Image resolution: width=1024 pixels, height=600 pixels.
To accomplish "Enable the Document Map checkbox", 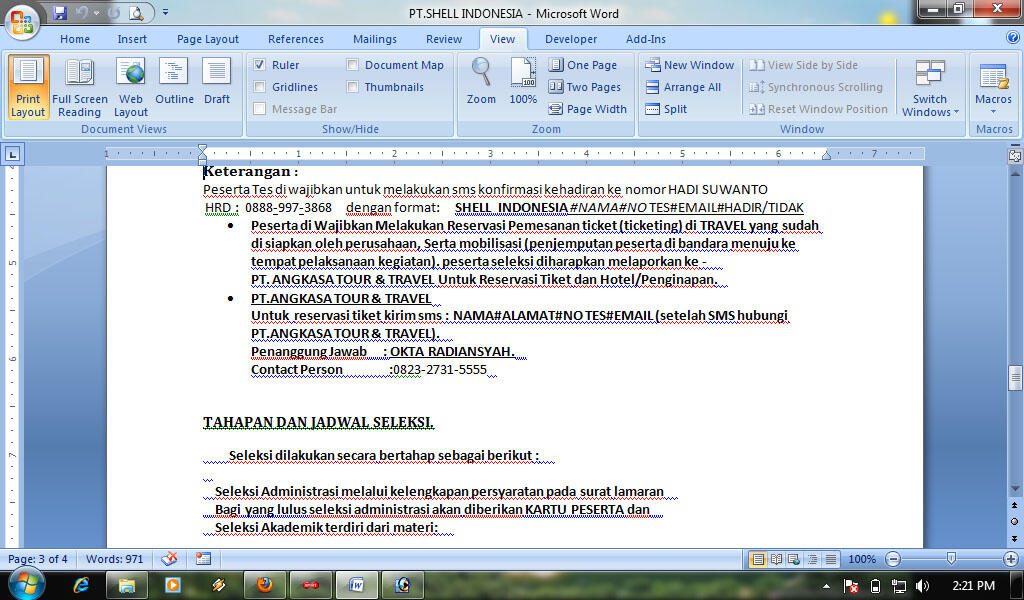I will pyautogui.click(x=352, y=65).
